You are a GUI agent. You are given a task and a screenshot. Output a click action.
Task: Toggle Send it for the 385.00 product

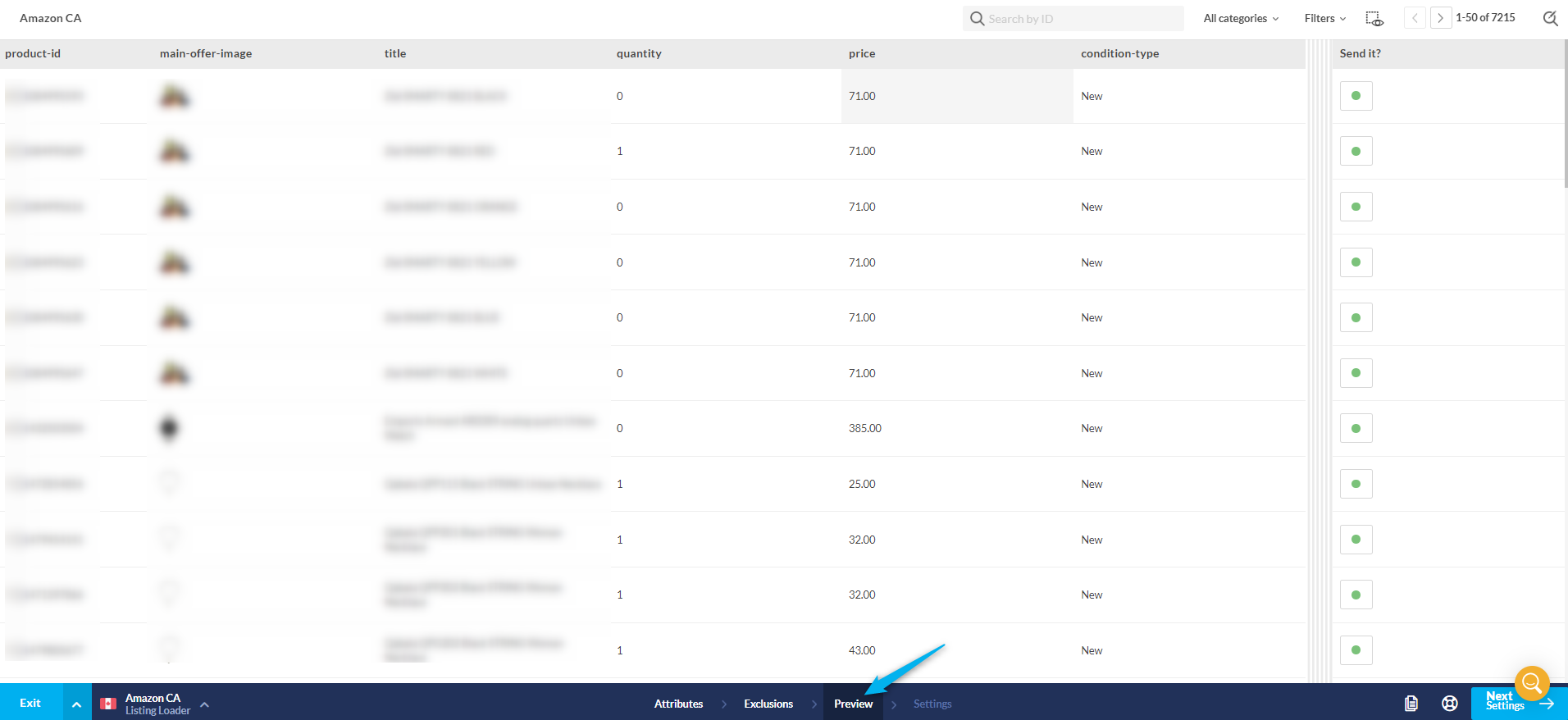[1356, 428]
